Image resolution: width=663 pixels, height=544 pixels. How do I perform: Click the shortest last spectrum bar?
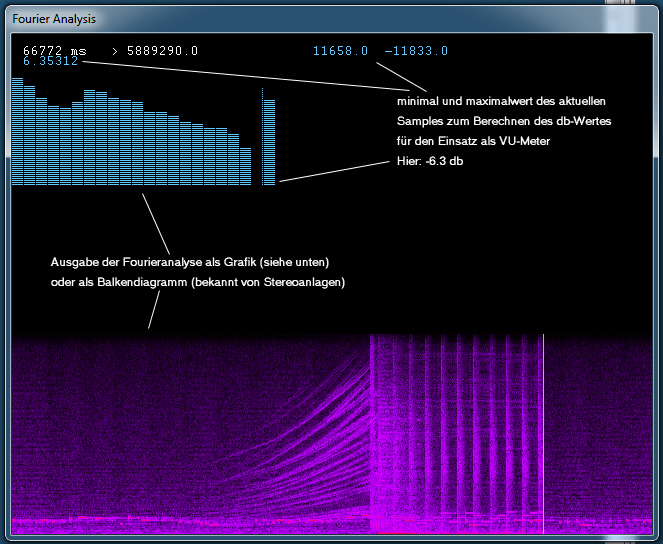[x=246, y=167]
